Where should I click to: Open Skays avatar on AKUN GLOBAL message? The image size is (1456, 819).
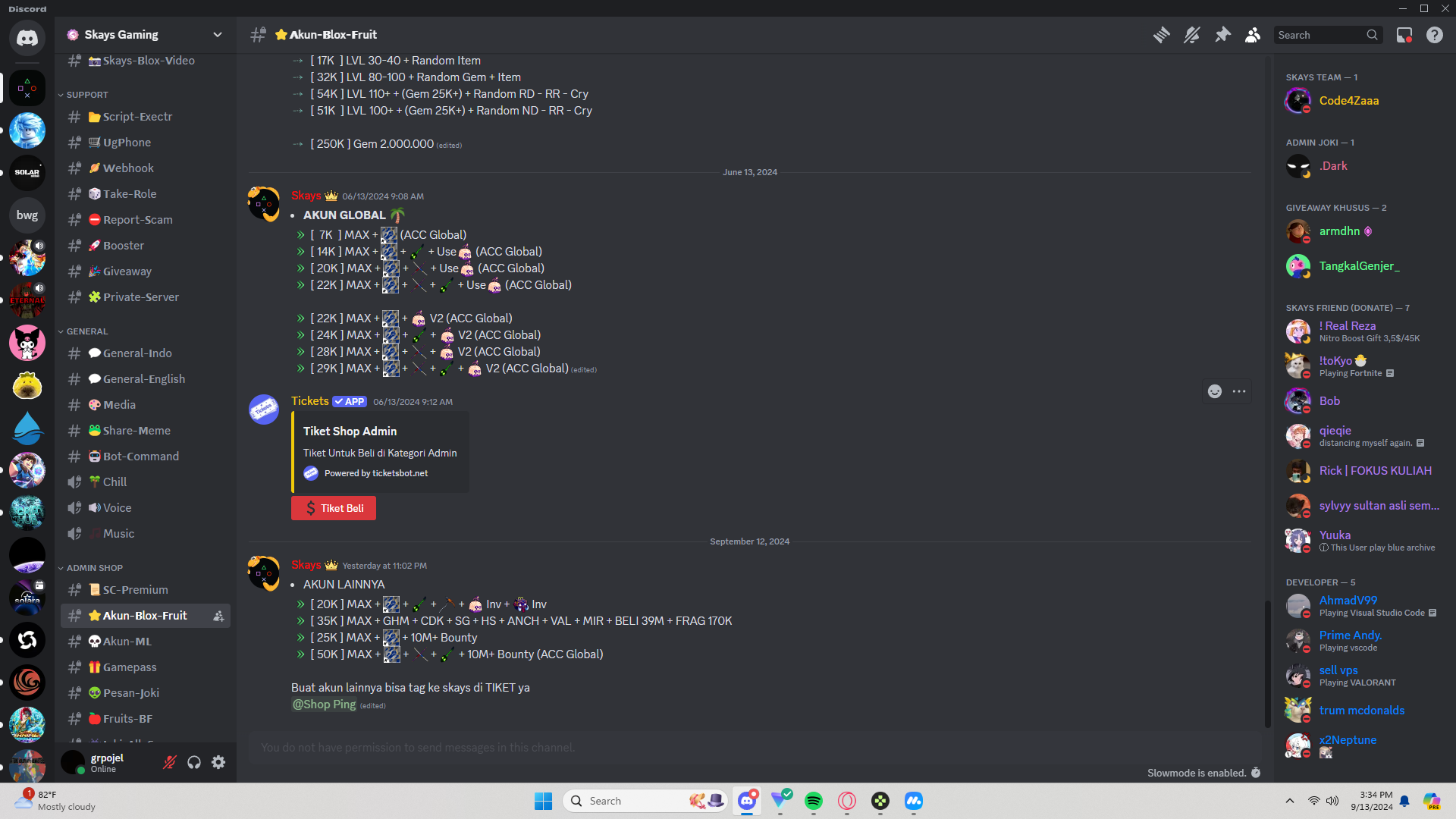263,204
